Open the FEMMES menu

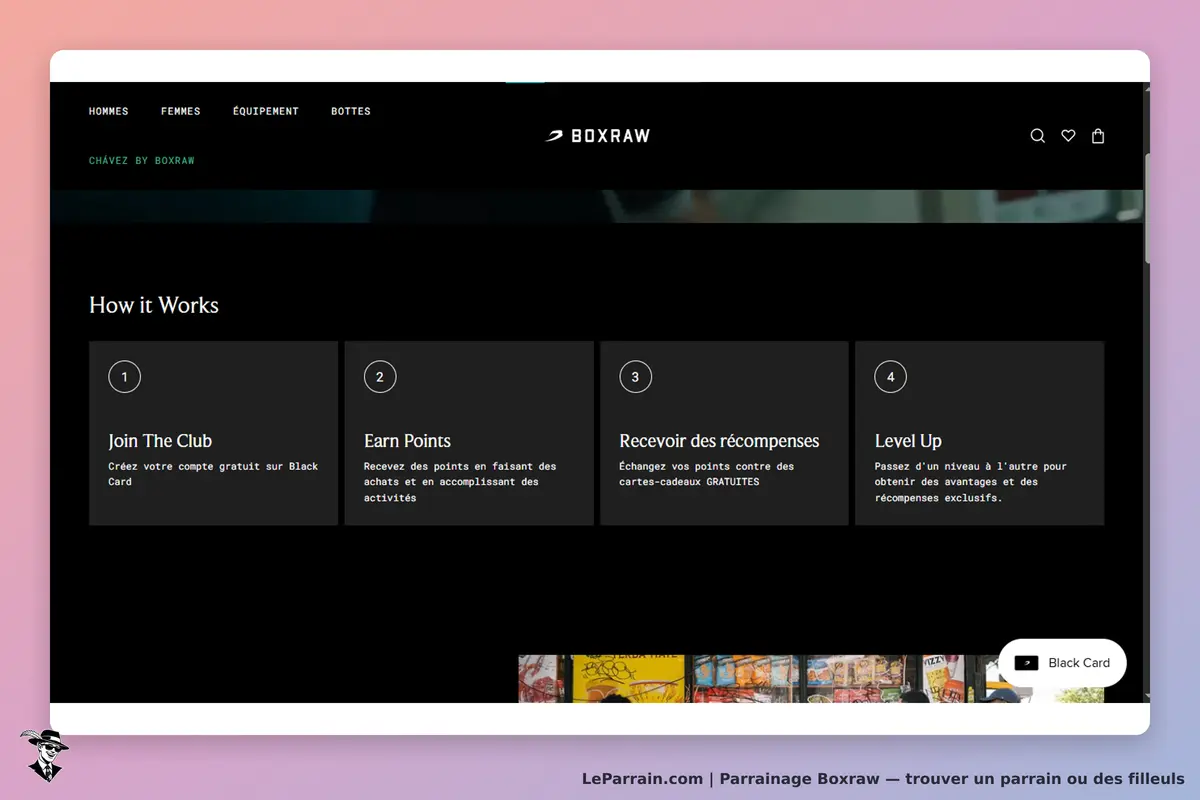(x=181, y=111)
